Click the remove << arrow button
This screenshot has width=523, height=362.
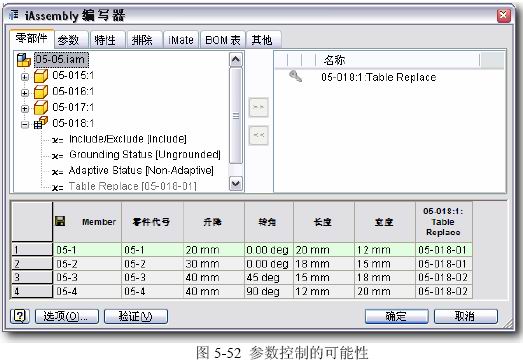point(258,135)
